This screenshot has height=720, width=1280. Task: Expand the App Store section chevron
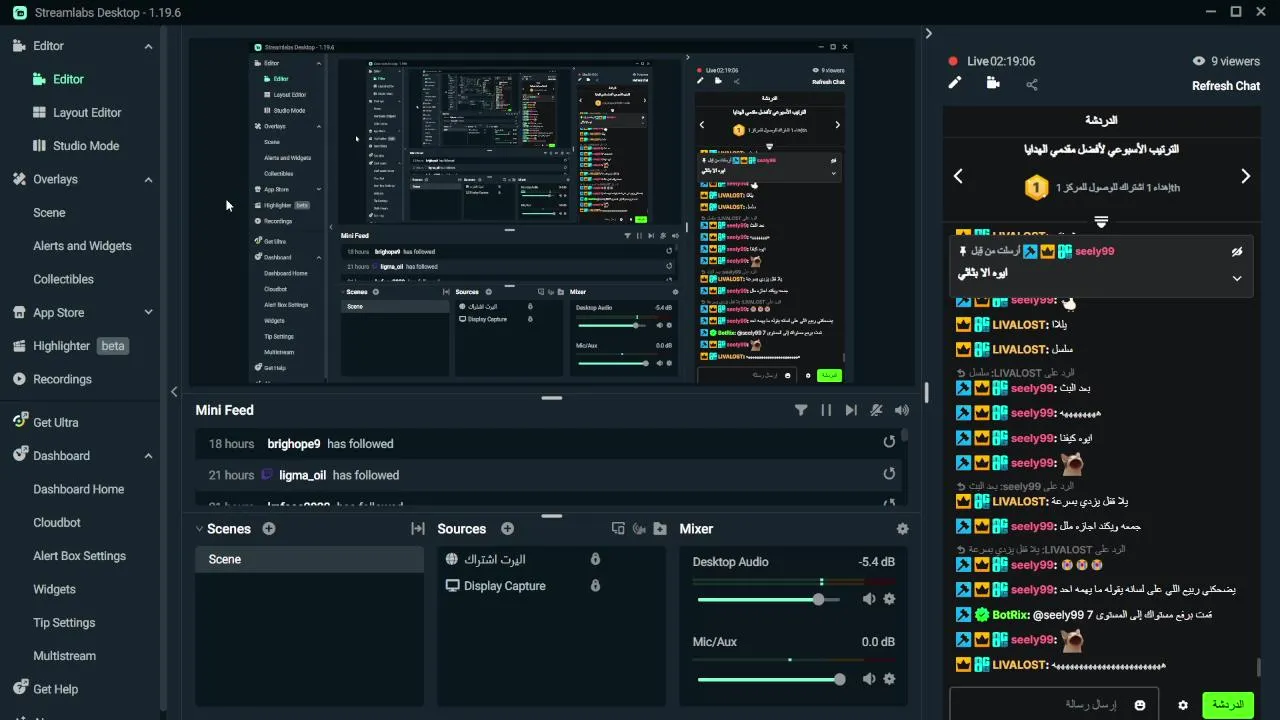click(x=148, y=313)
